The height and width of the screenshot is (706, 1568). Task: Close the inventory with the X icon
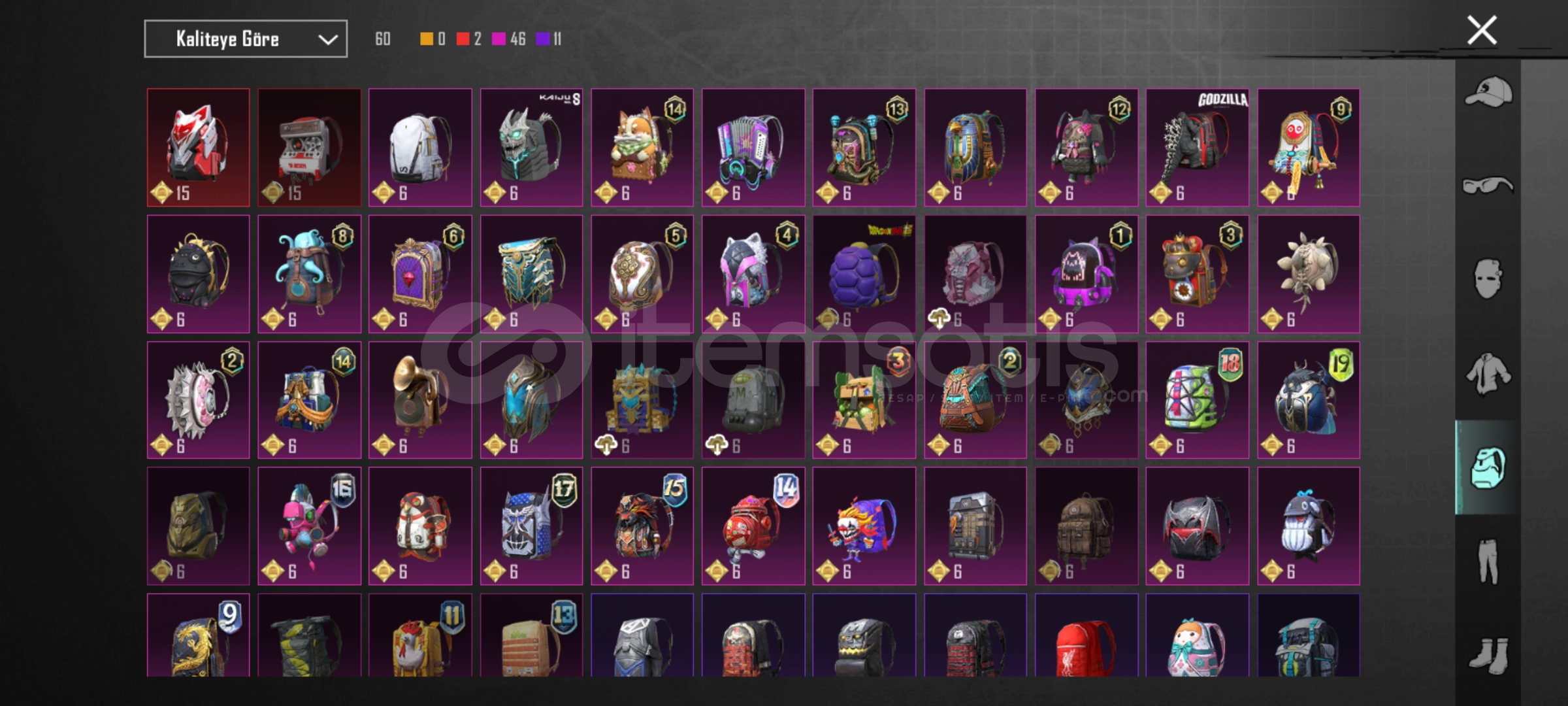(x=1482, y=31)
